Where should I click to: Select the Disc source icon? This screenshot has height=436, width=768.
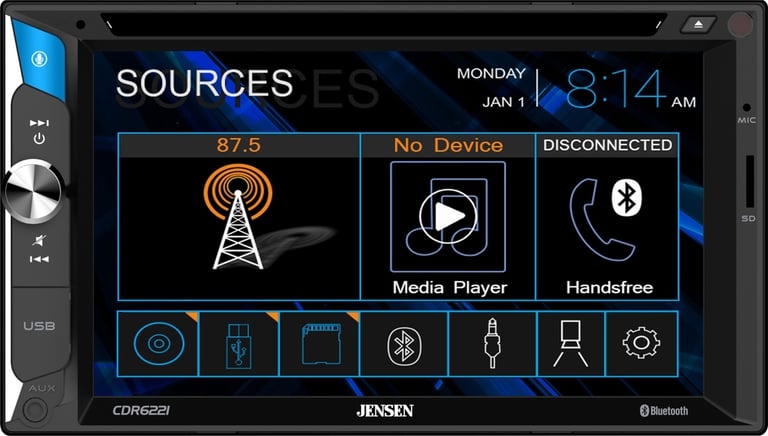(x=158, y=343)
